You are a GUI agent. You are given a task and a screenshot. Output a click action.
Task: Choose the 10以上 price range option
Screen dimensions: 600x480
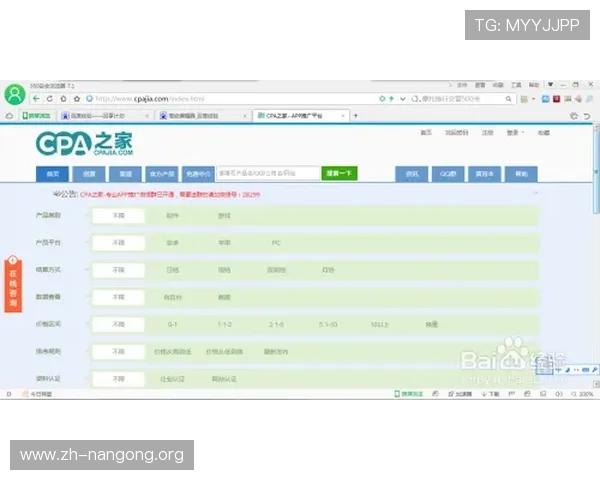[380, 325]
